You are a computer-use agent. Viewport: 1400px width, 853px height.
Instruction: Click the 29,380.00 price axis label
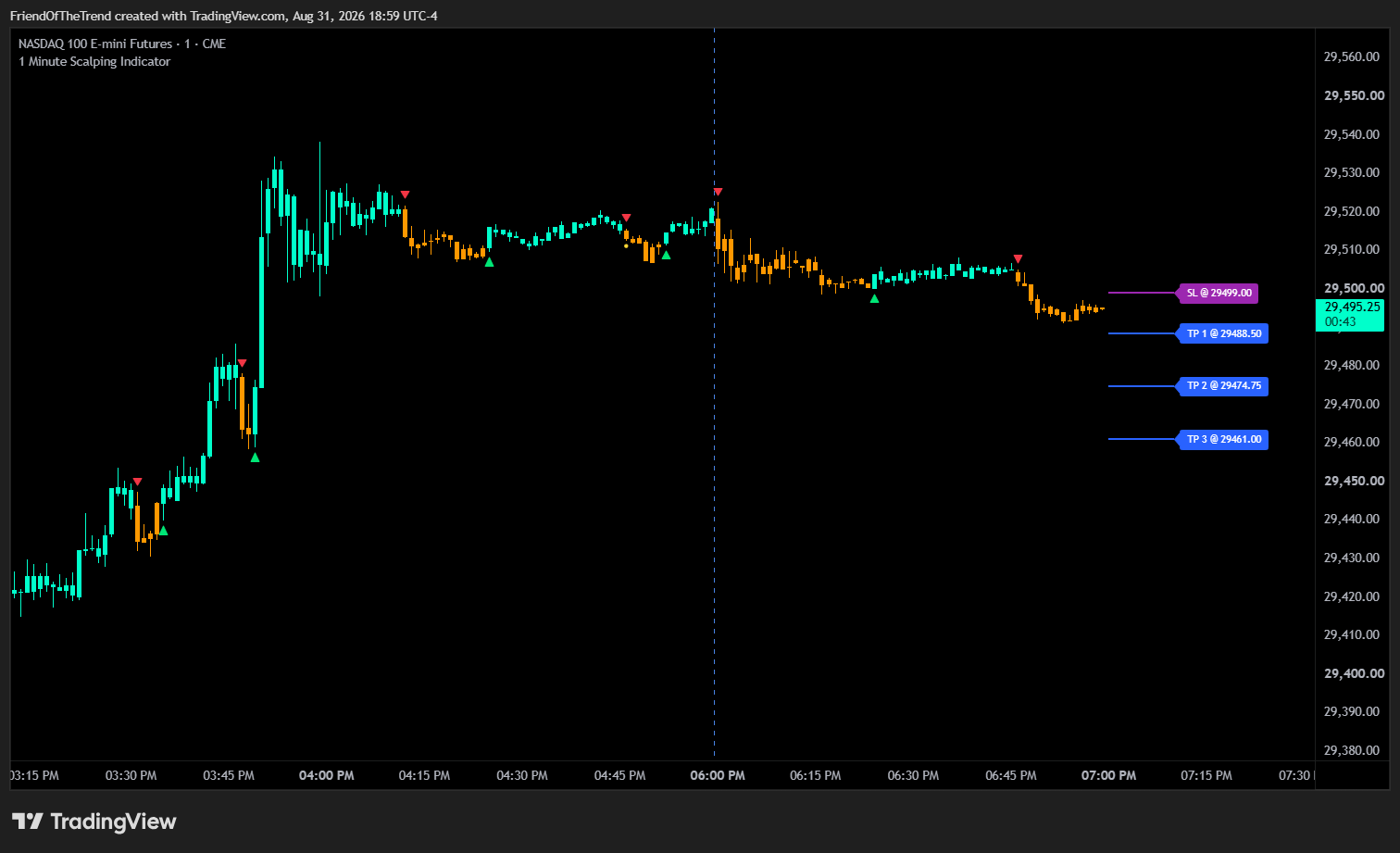(x=1352, y=750)
